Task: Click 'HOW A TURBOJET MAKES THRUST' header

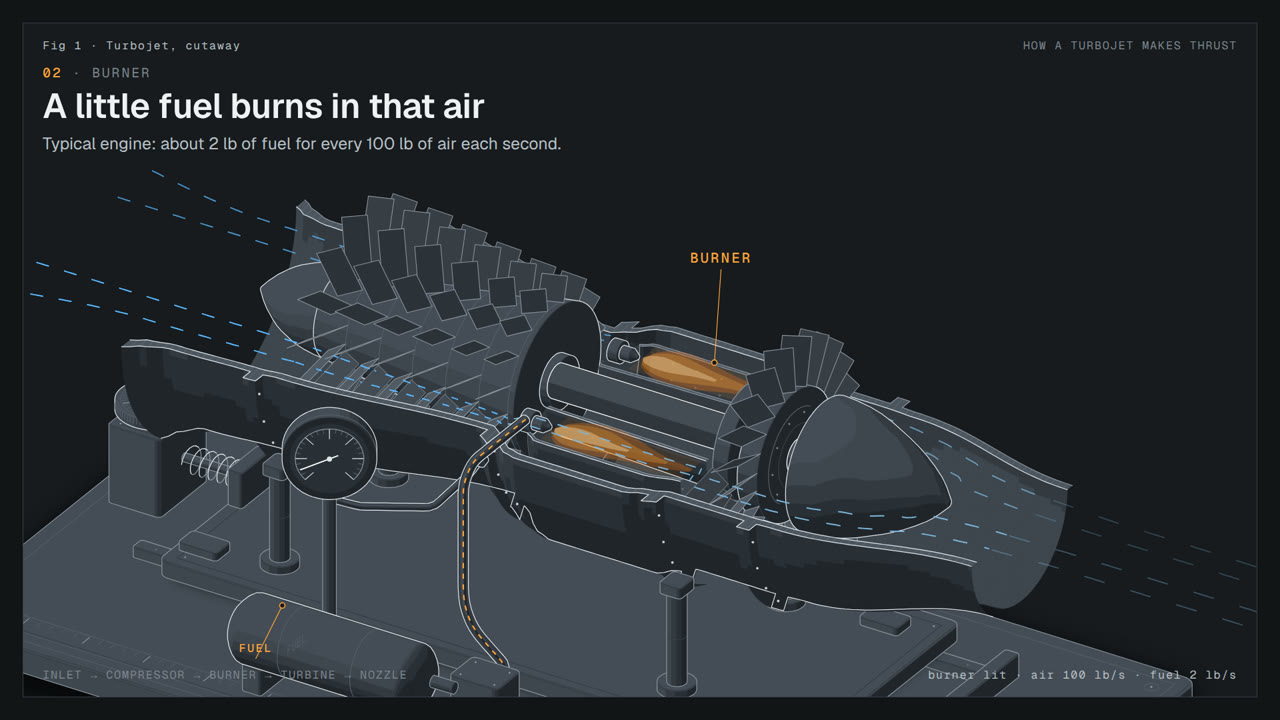Action: coord(1130,46)
